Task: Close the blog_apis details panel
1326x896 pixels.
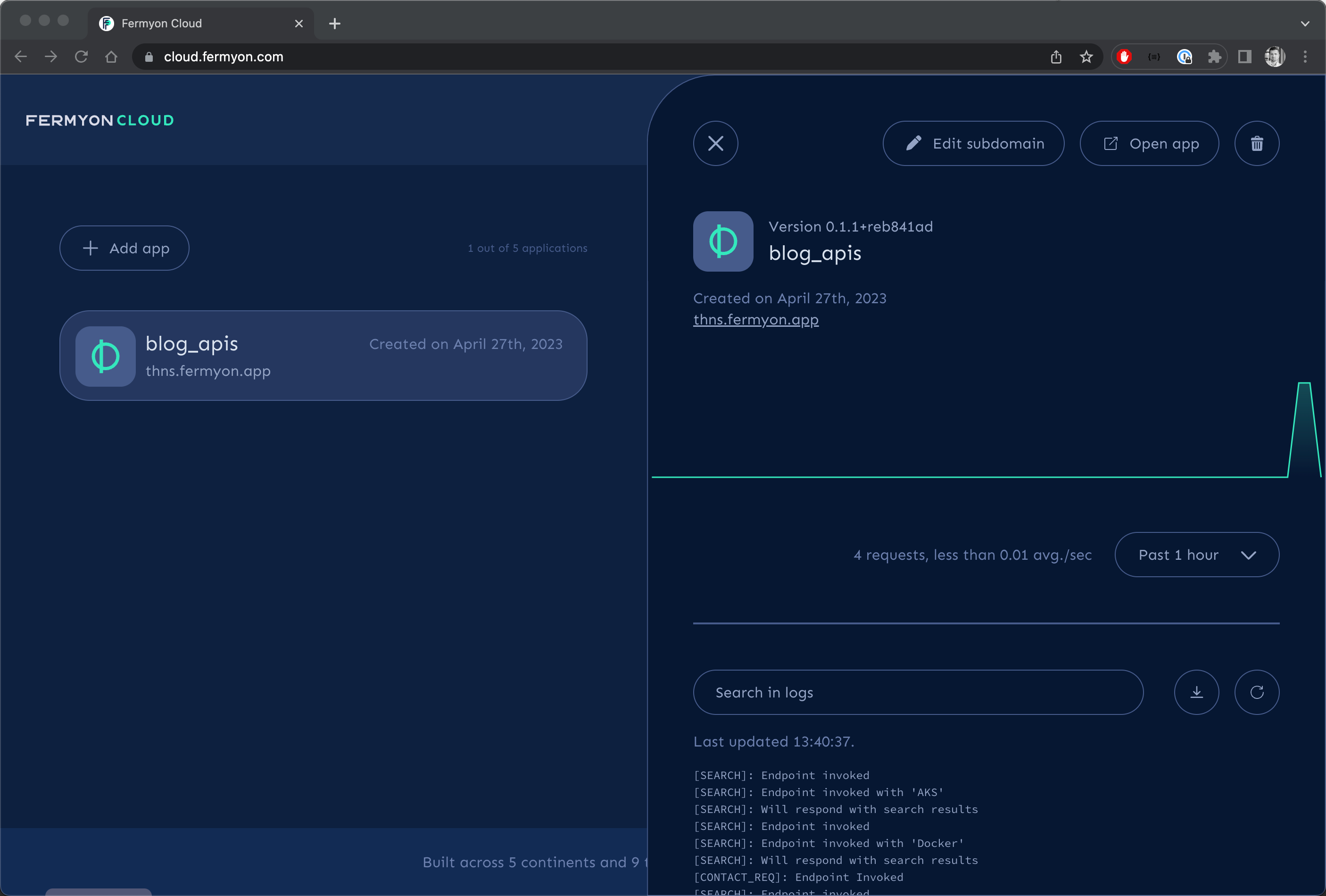Action: 715,143
